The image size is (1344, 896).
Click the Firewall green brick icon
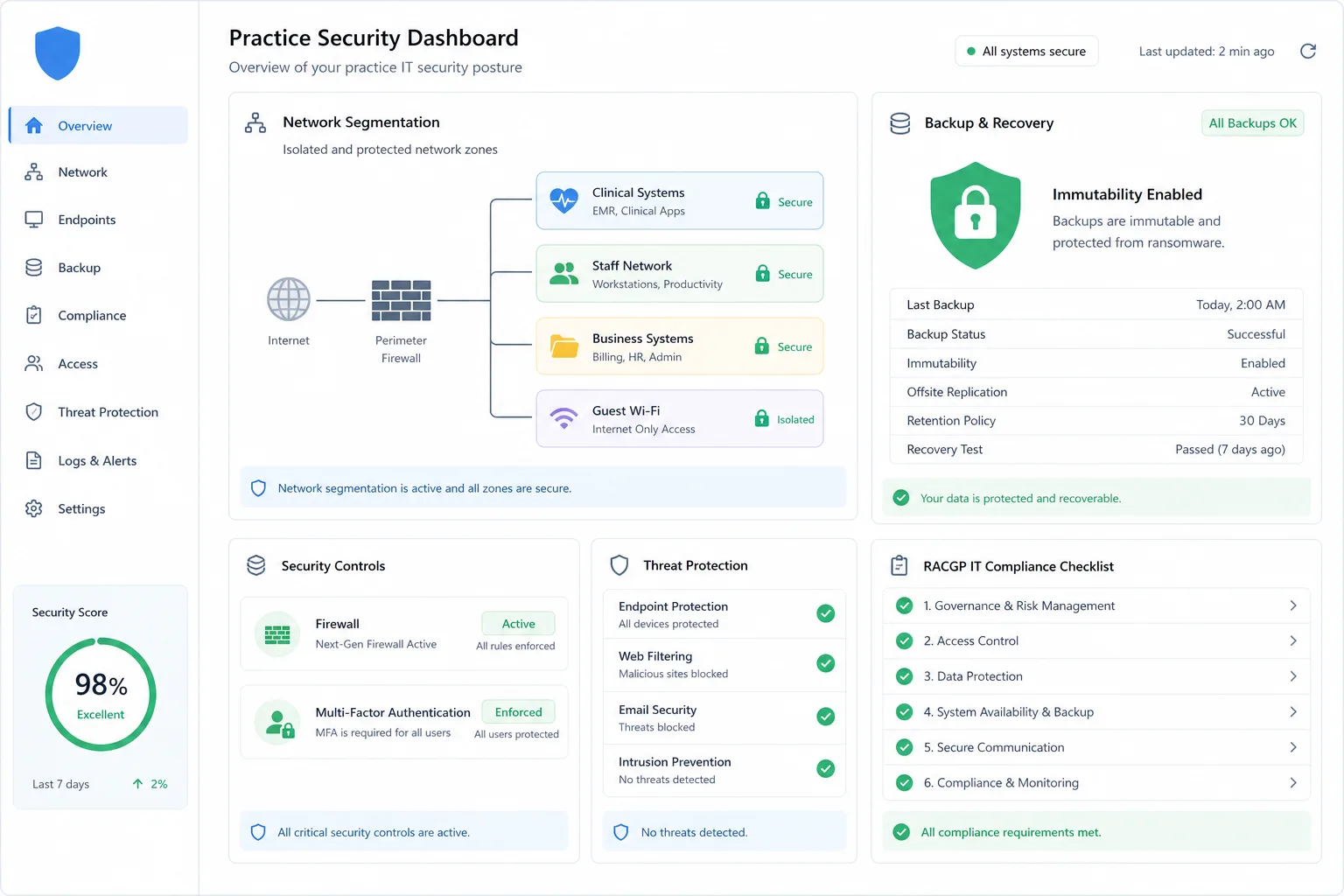(x=277, y=634)
